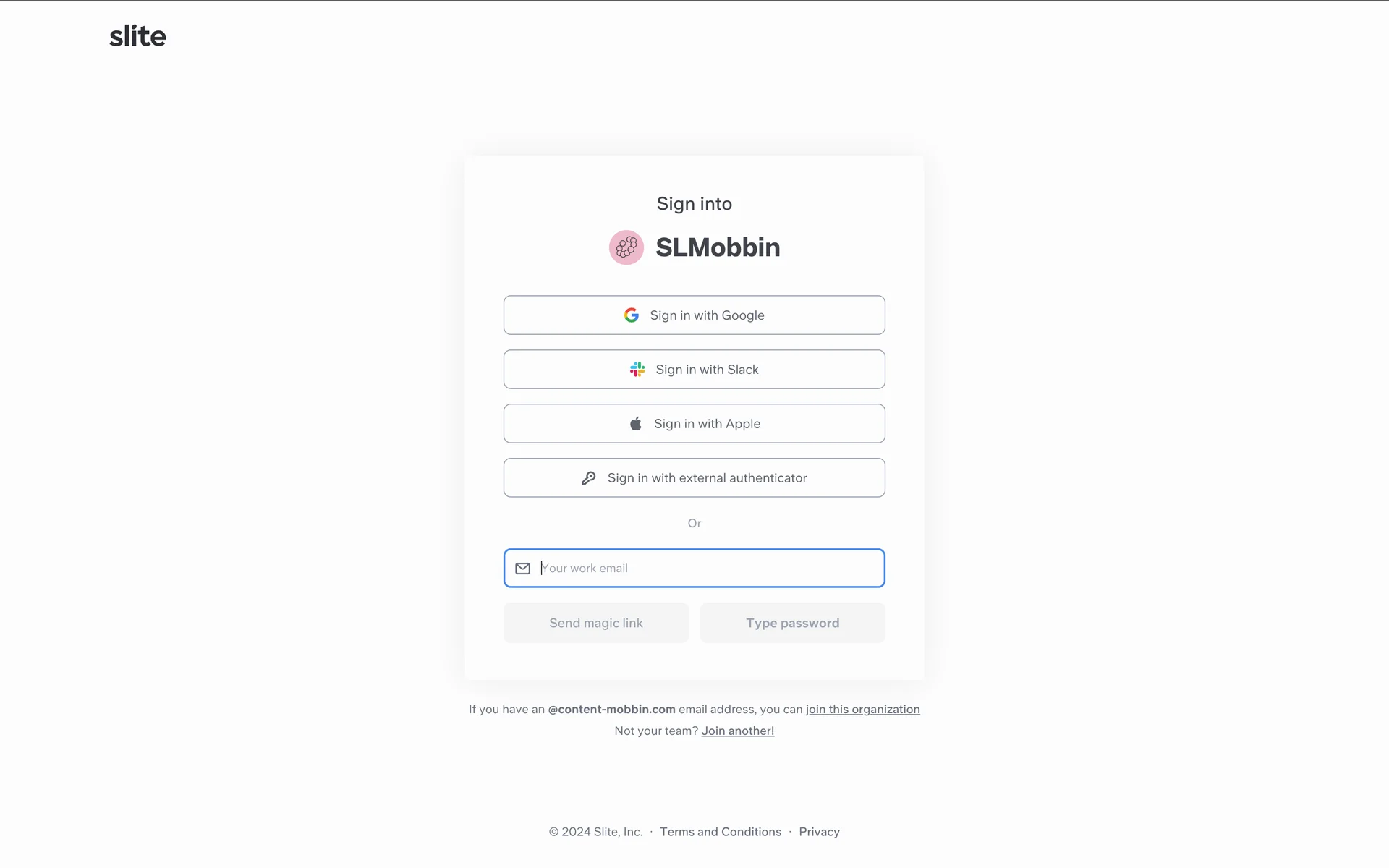Viewport: 1389px width, 868px height.
Task: Select the Sign in with Apple text
Action: [x=707, y=424]
